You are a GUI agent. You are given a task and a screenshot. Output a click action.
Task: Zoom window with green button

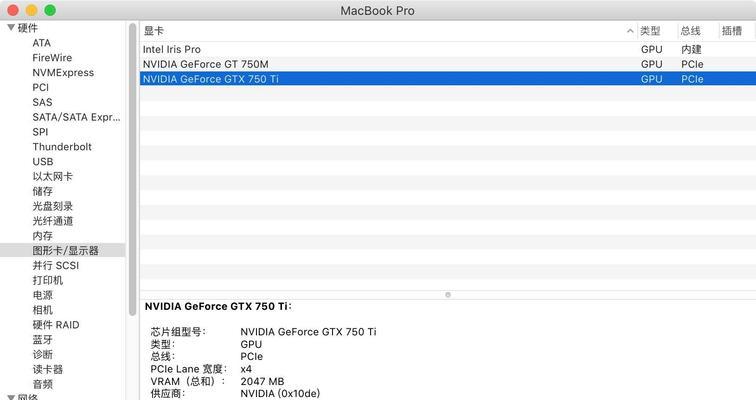pos(50,10)
